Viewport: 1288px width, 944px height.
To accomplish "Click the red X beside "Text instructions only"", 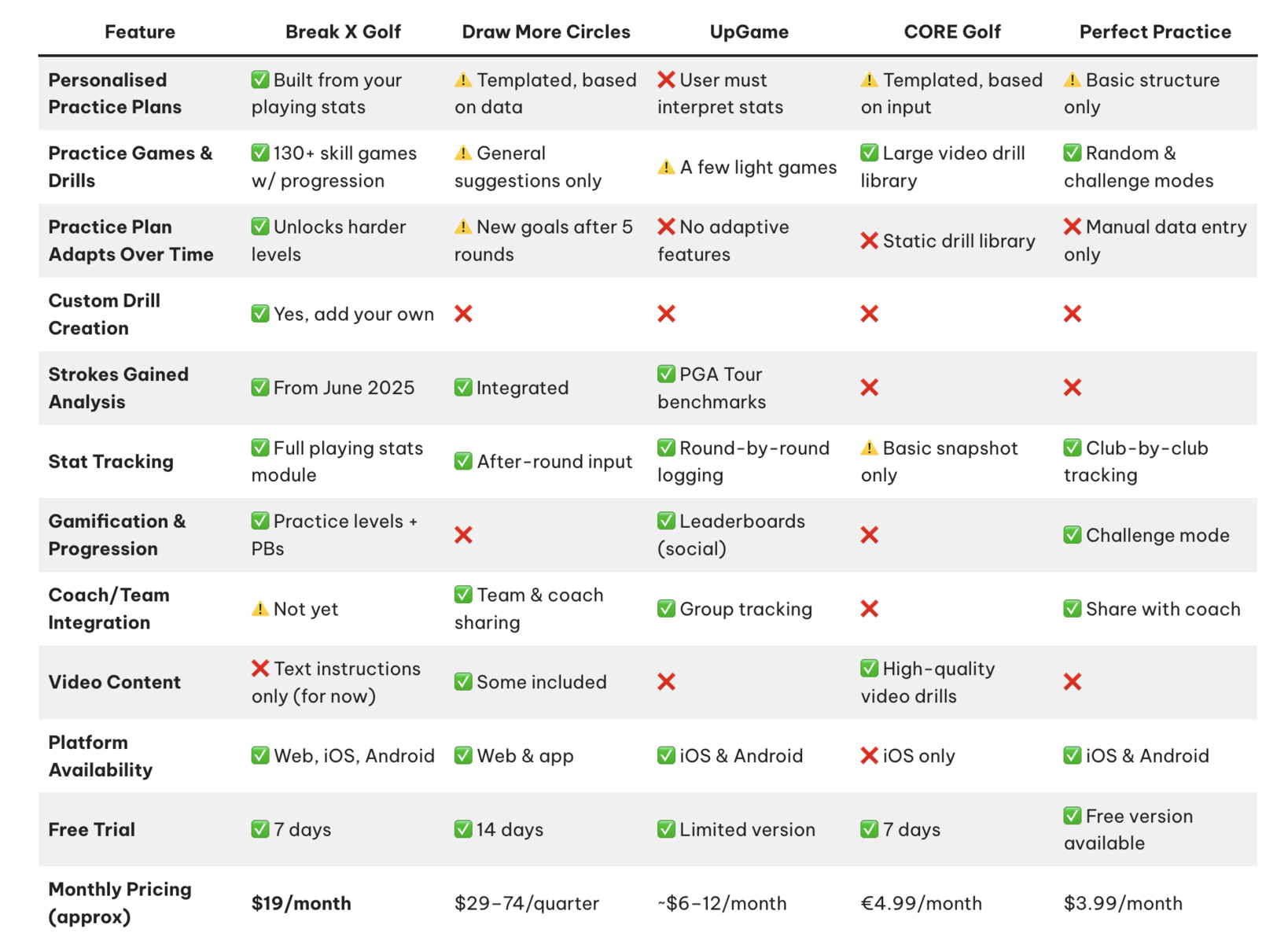I will [x=260, y=669].
